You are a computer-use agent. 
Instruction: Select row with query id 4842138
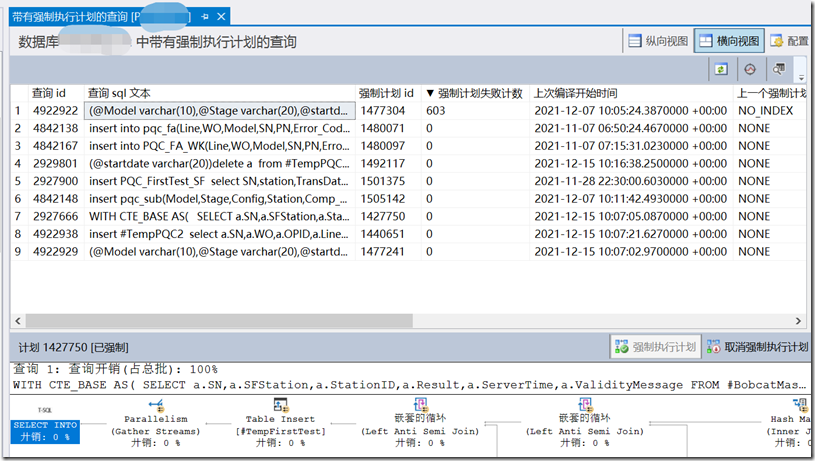click(408, 128)
